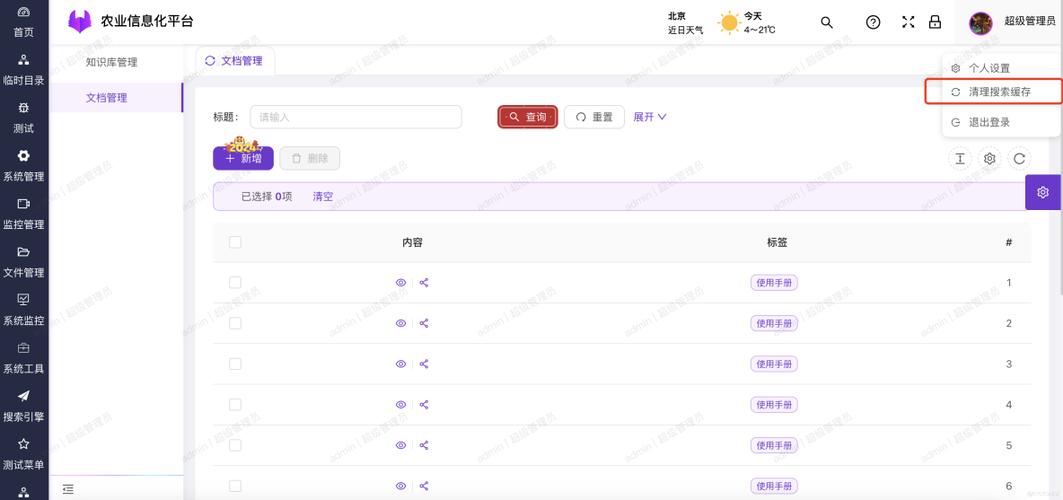
Task: Click 清空 to clear selection
Action: coord(323,196)
